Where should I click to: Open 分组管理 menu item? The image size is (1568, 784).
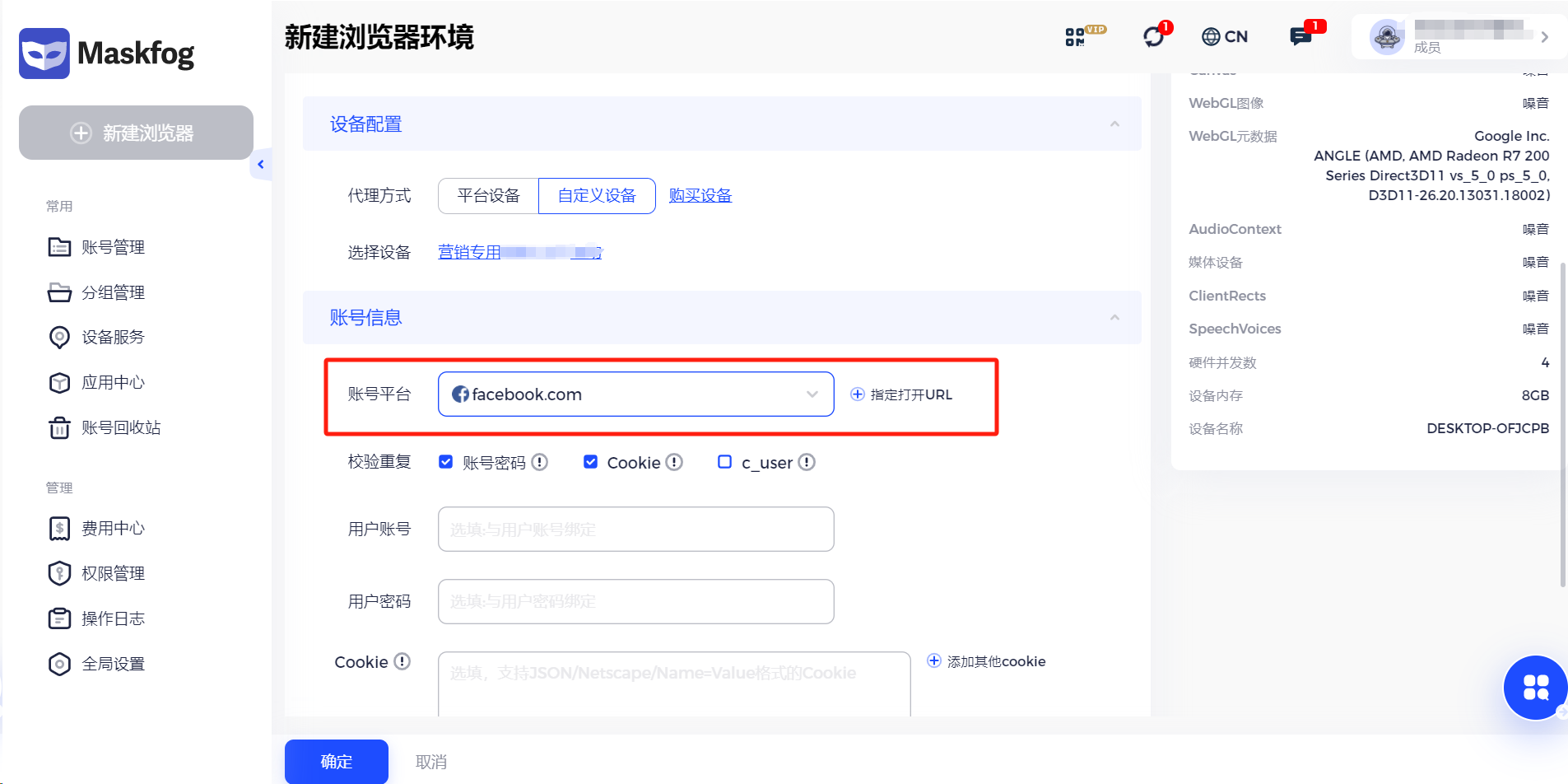[113, 292]
